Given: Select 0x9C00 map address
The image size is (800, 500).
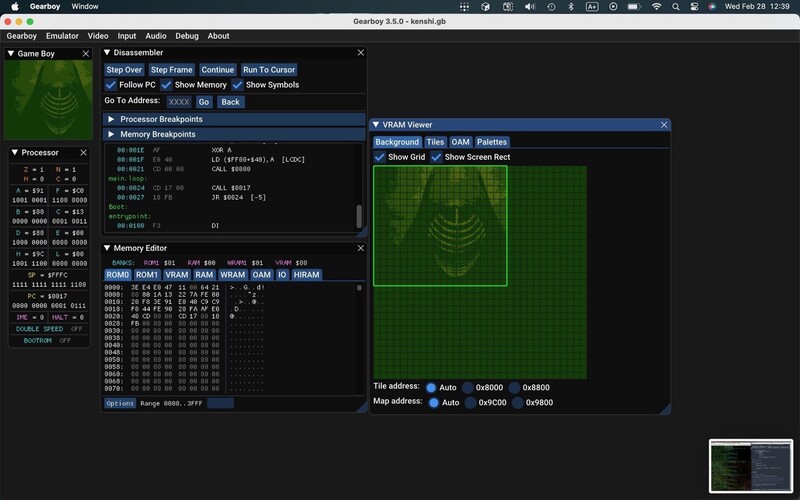Looking at the screenshot, I should (470, 403).
